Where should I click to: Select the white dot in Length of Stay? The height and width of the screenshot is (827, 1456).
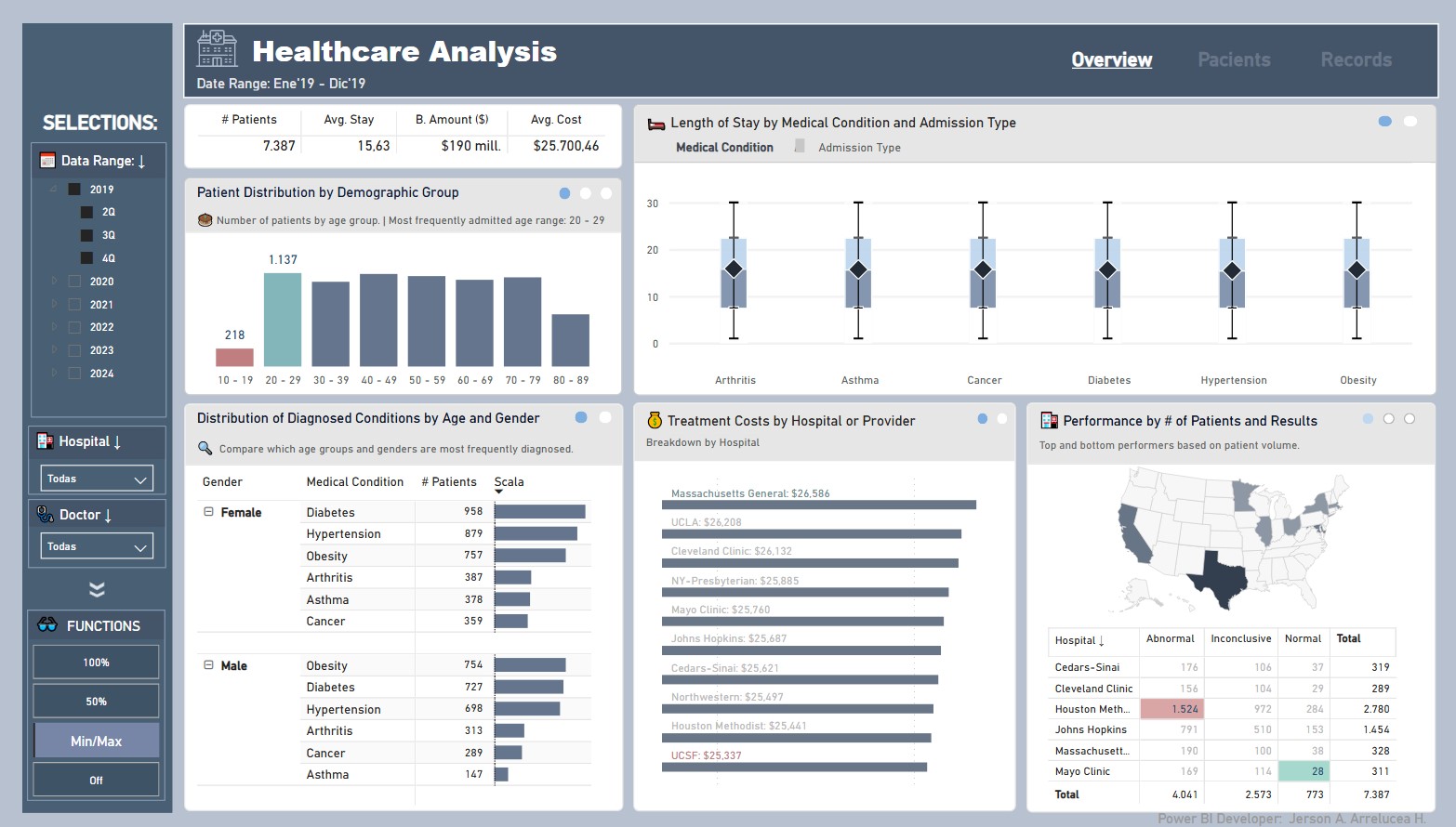click(1410, 122)
